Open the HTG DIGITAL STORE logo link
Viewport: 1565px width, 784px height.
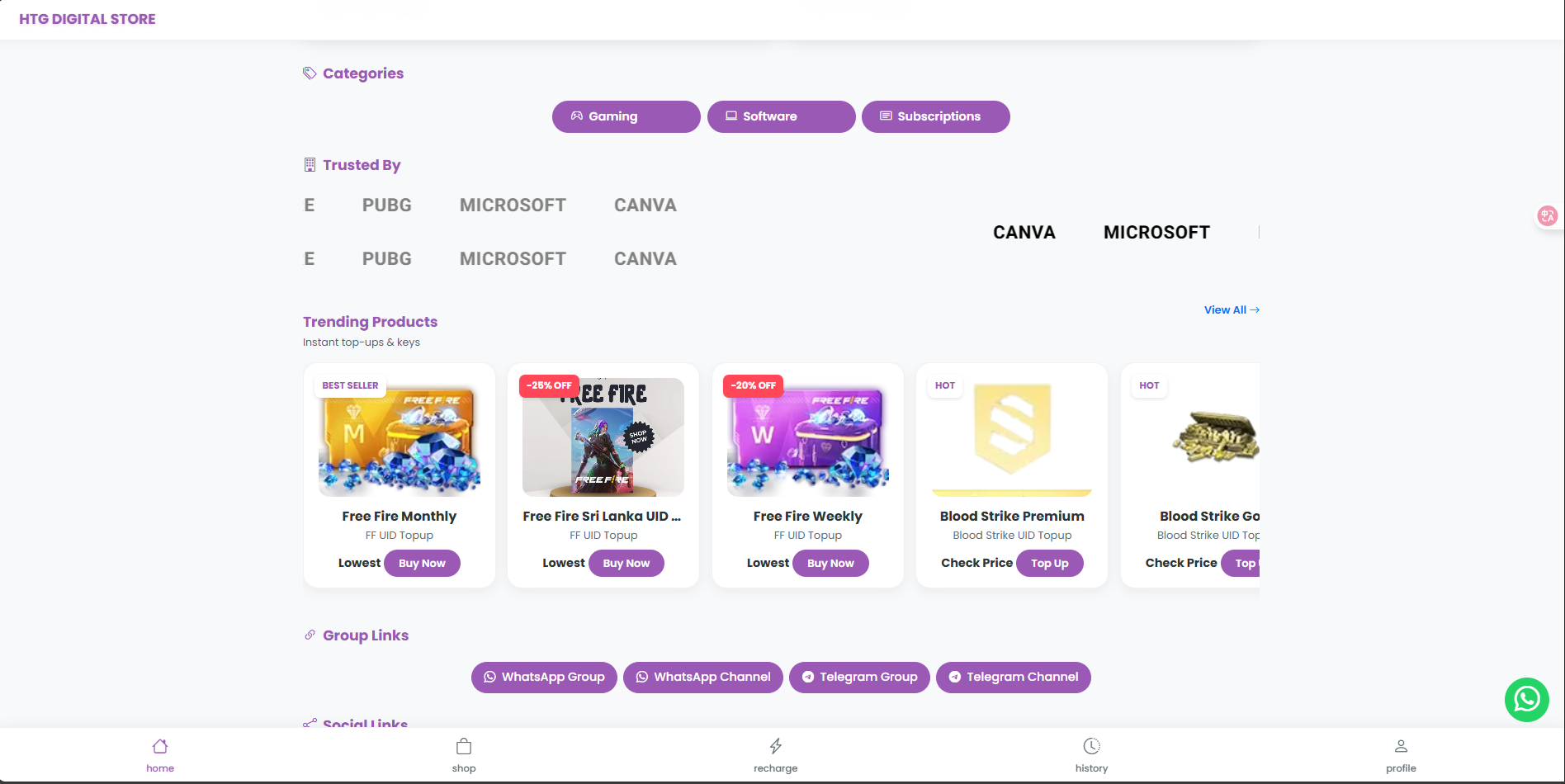[x=87, y=19]
